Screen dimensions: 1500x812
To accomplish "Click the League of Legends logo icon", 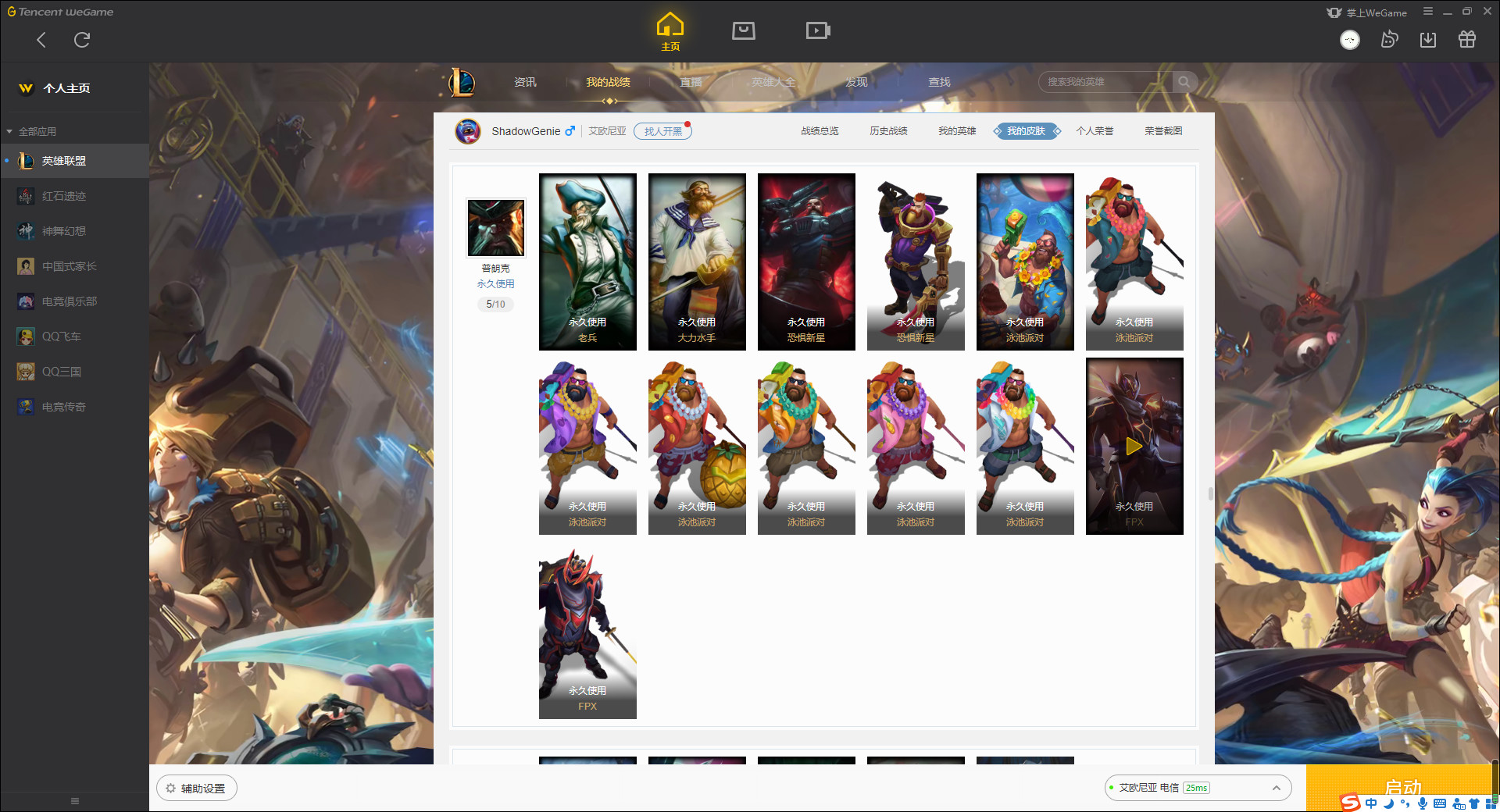I will point(461,82).
